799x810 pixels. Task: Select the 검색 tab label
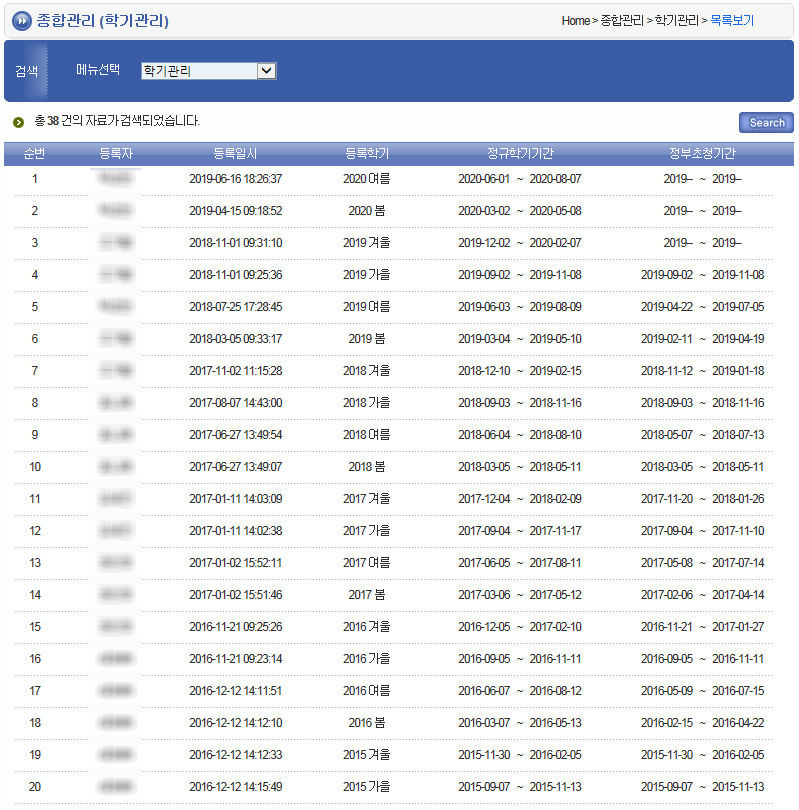[26, 71]
